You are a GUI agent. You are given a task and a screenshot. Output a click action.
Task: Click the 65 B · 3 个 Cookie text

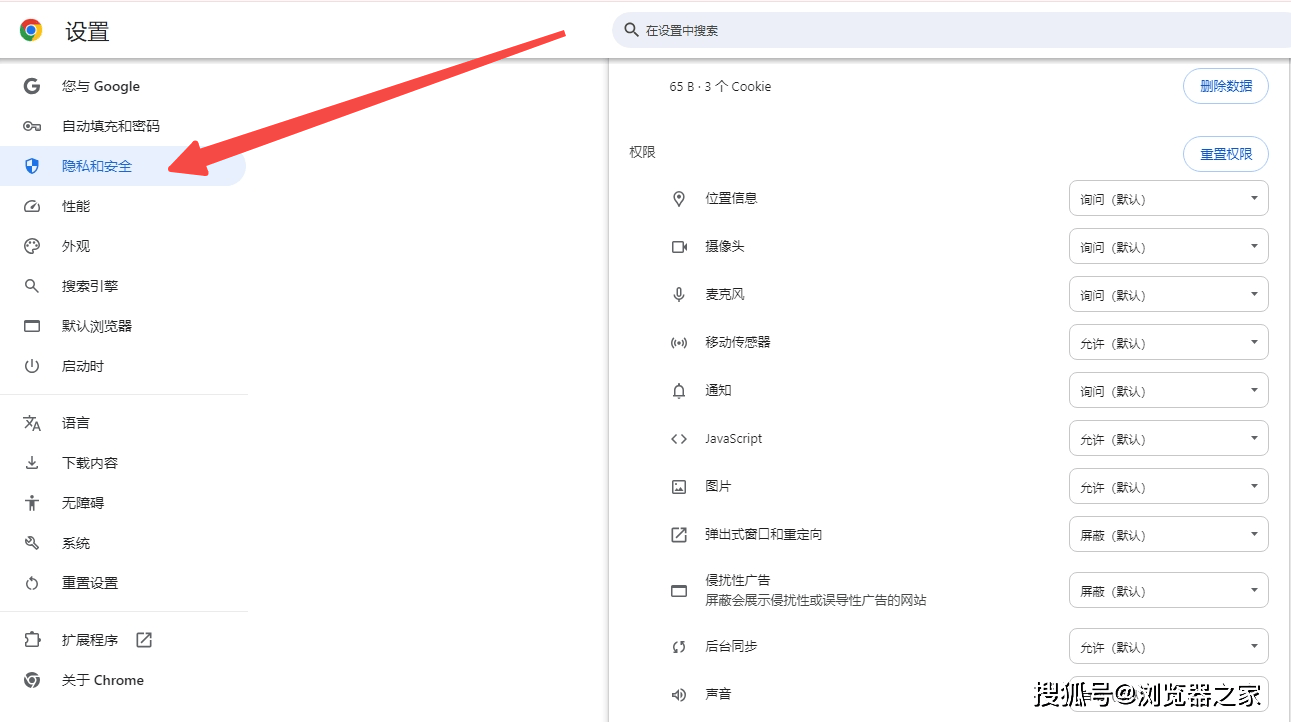coord(720,87)
